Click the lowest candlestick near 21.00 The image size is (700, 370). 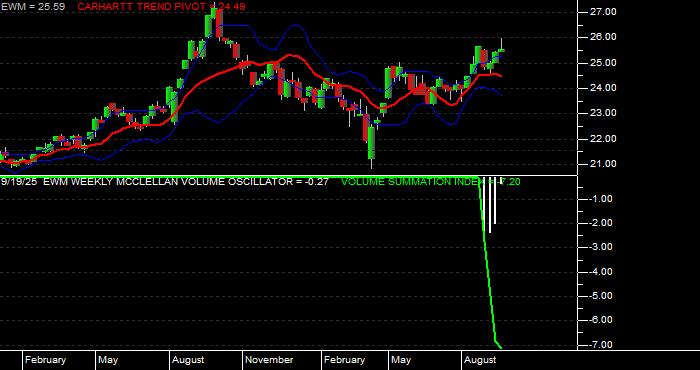pyautogui.click(x=371, y=143)
